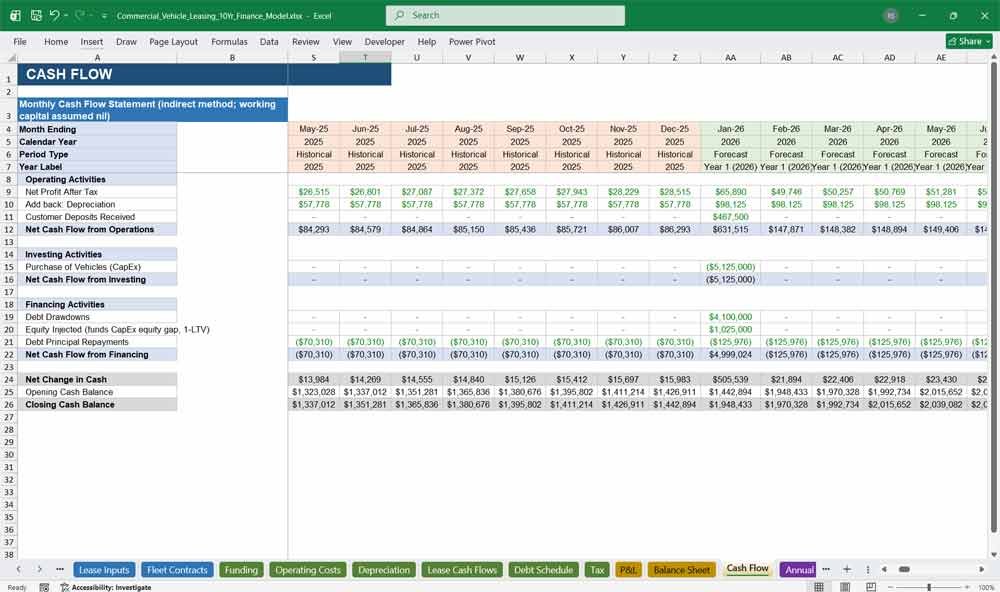Switch to the Home ribbon tab
The width and height of the screenshot is (1000, 592).
coord(56,41)
